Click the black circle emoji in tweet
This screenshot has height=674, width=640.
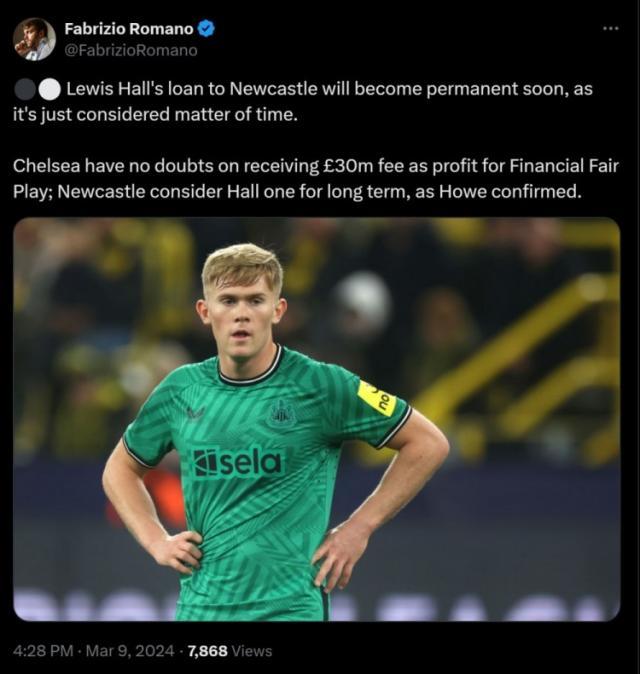pos(25,89)
